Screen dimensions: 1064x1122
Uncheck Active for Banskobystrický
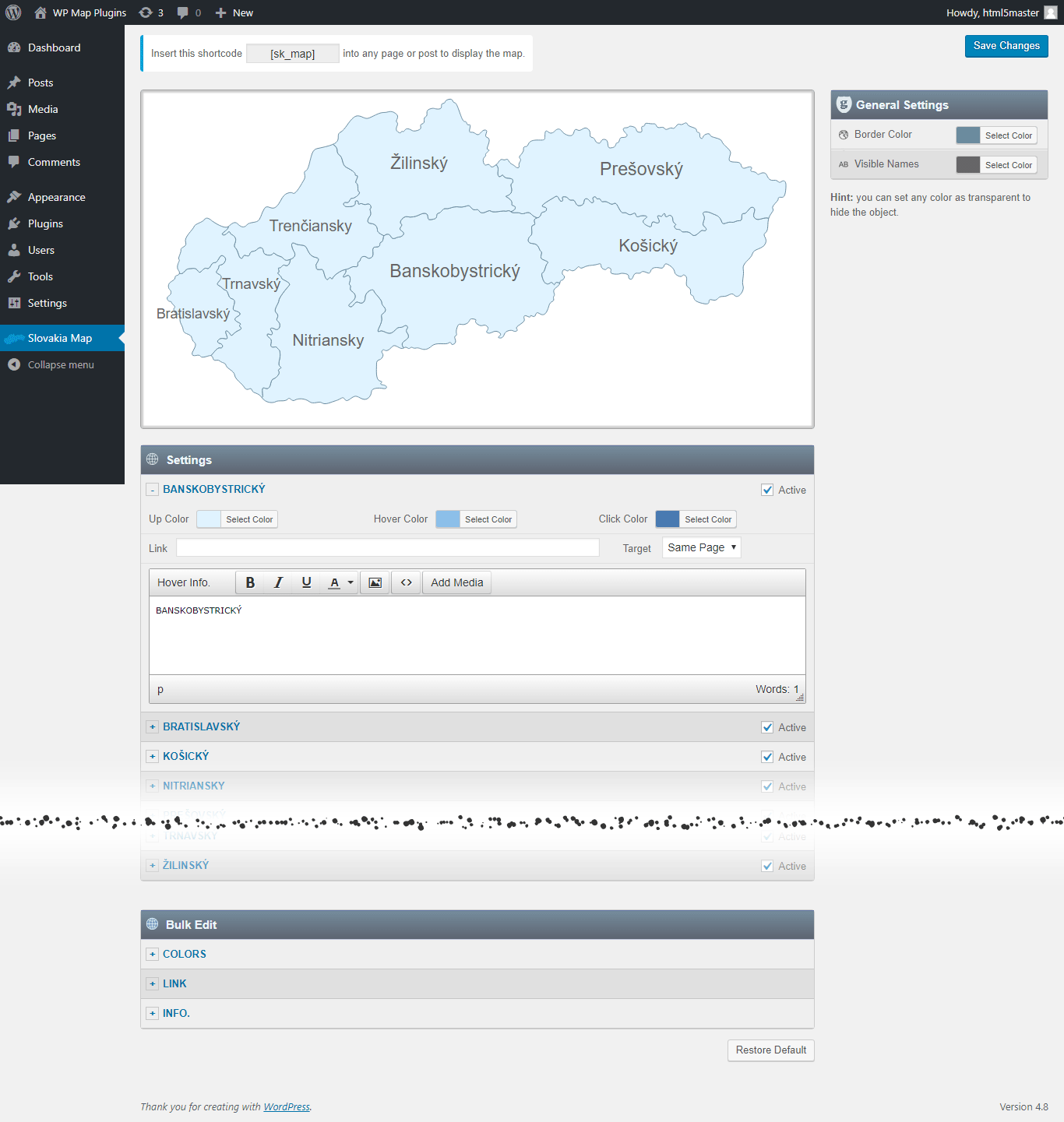point(768,490)
